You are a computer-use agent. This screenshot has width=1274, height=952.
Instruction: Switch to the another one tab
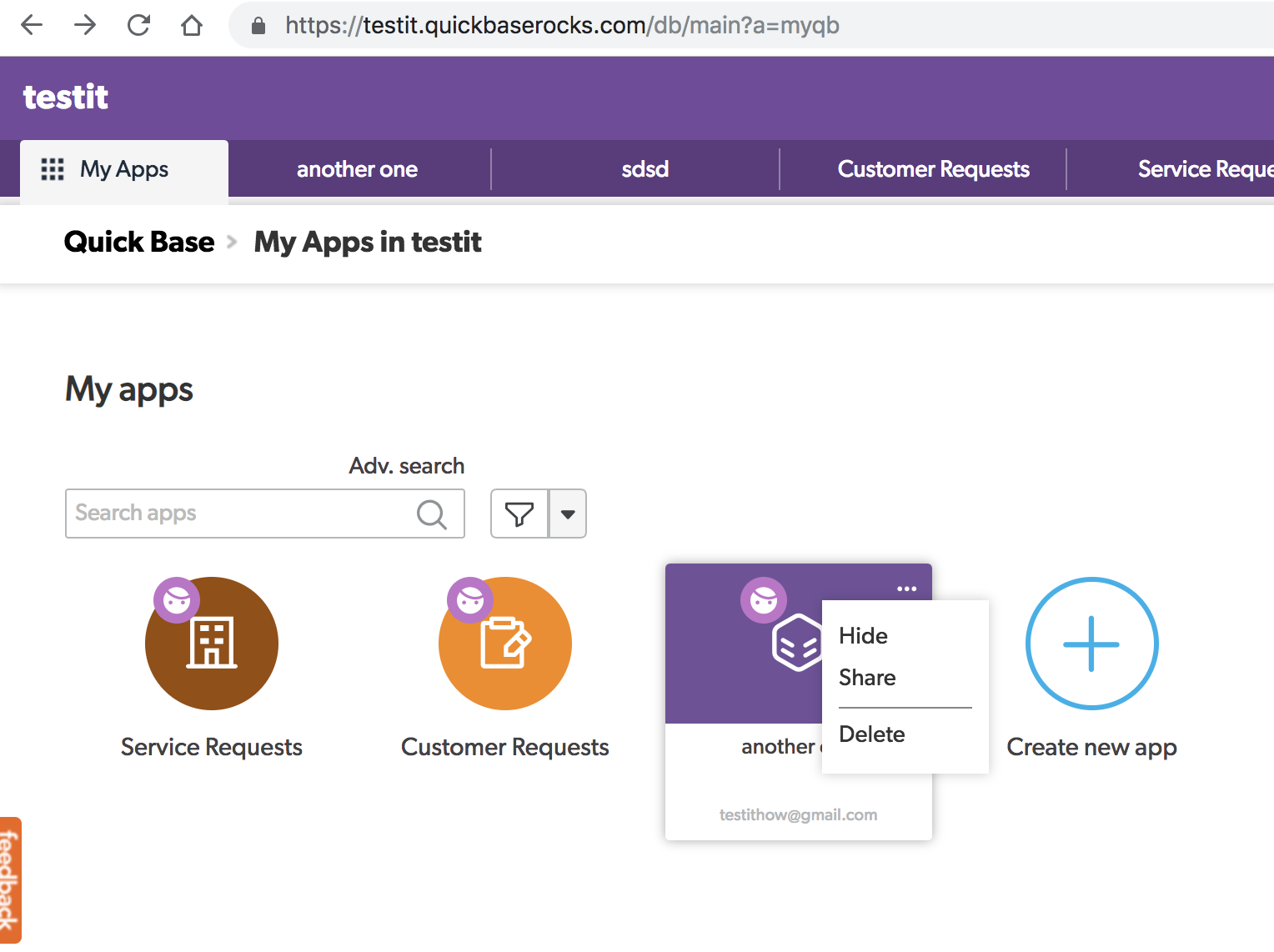click(357, 169)
